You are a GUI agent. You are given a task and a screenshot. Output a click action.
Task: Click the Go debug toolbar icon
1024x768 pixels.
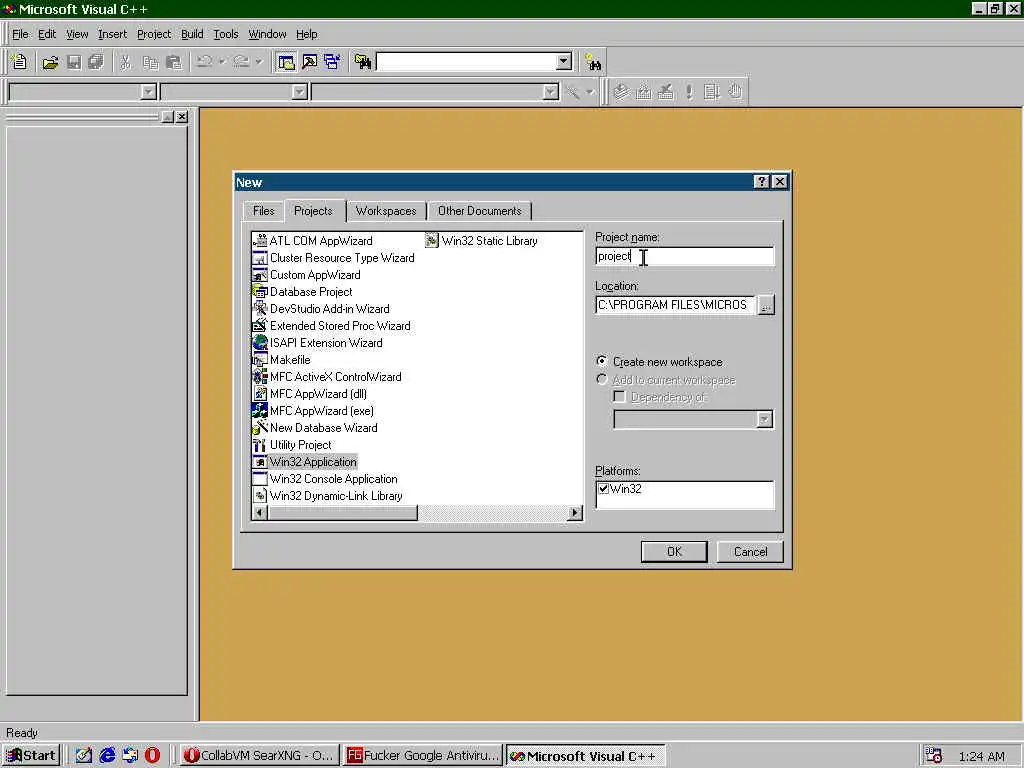pyautogui.click(x=712, y=91)
